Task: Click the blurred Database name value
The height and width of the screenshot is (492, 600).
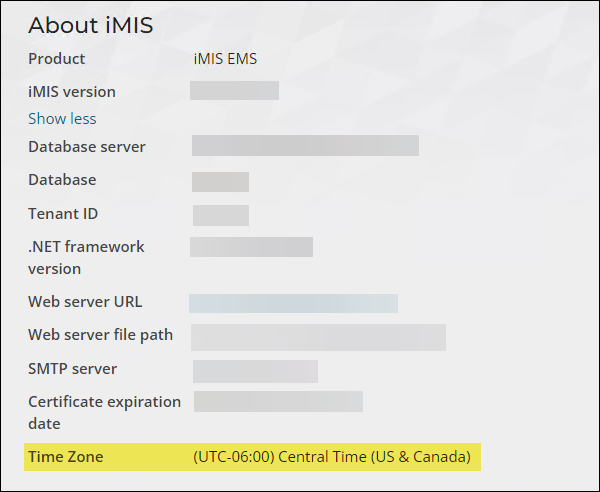Action: tap(220, 182)
